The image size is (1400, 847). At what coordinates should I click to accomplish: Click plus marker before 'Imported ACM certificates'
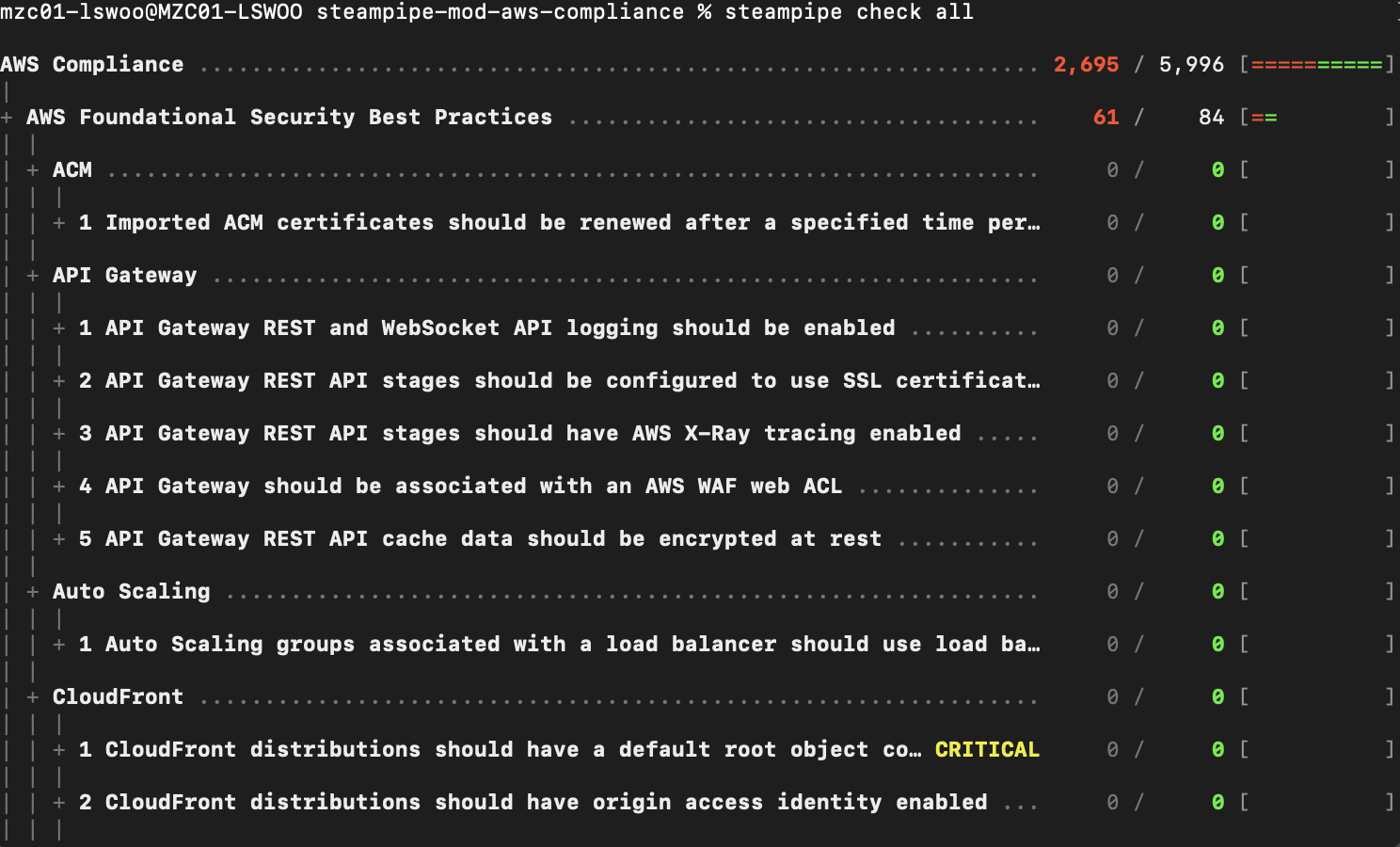[59, 223]
